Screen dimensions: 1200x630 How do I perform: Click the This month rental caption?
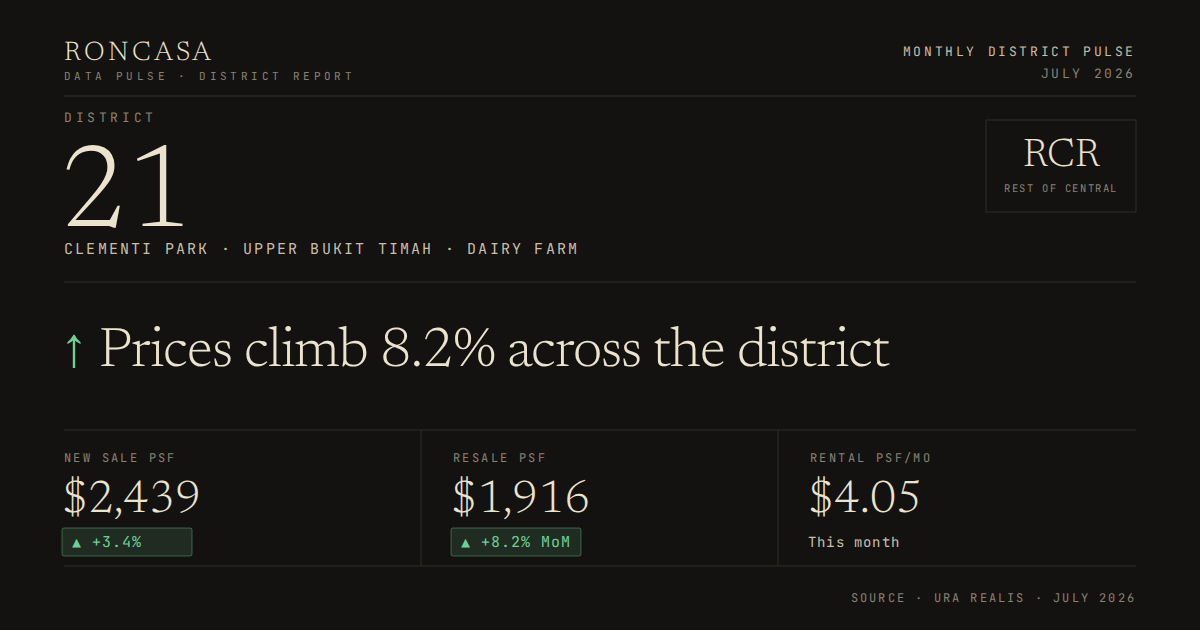pyautogui.click(x=854, y=542)
